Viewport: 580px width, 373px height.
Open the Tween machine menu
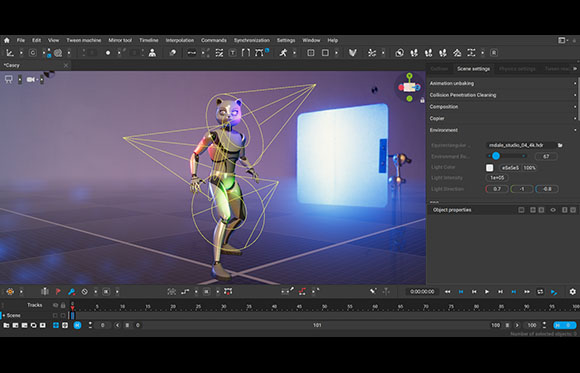(x=84, y=40)
